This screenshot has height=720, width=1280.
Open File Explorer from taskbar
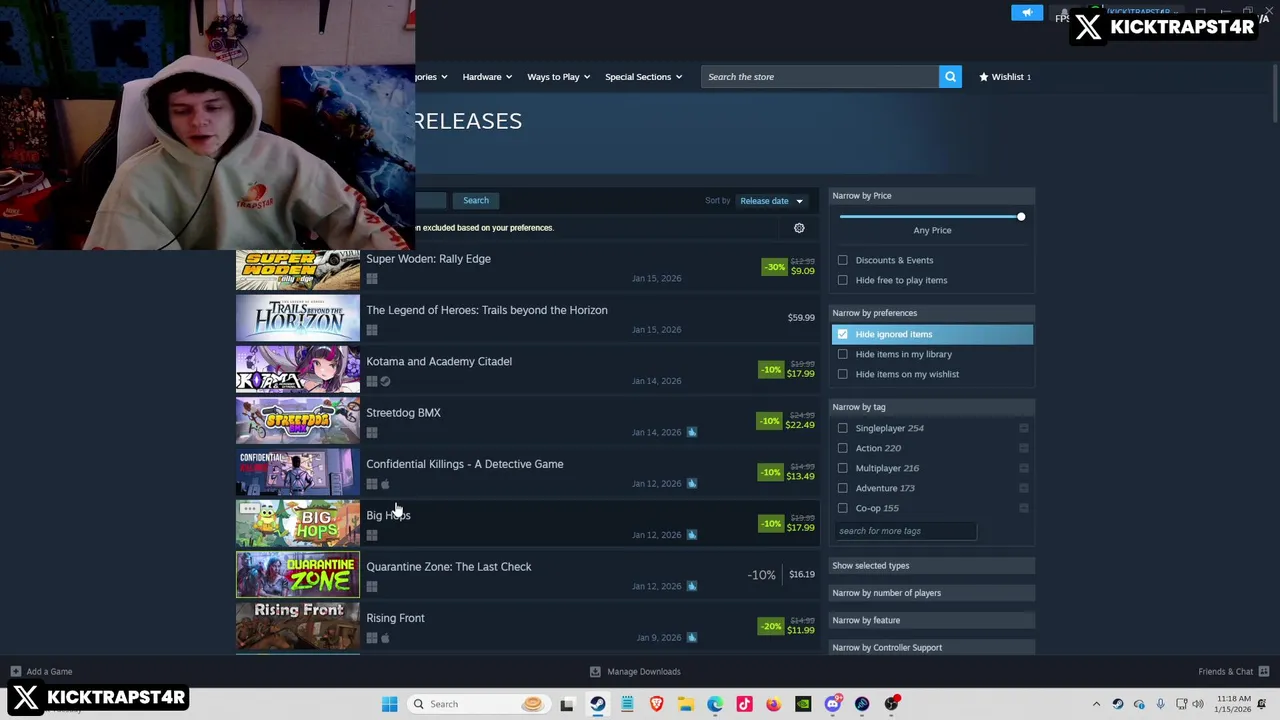[686, 704]
